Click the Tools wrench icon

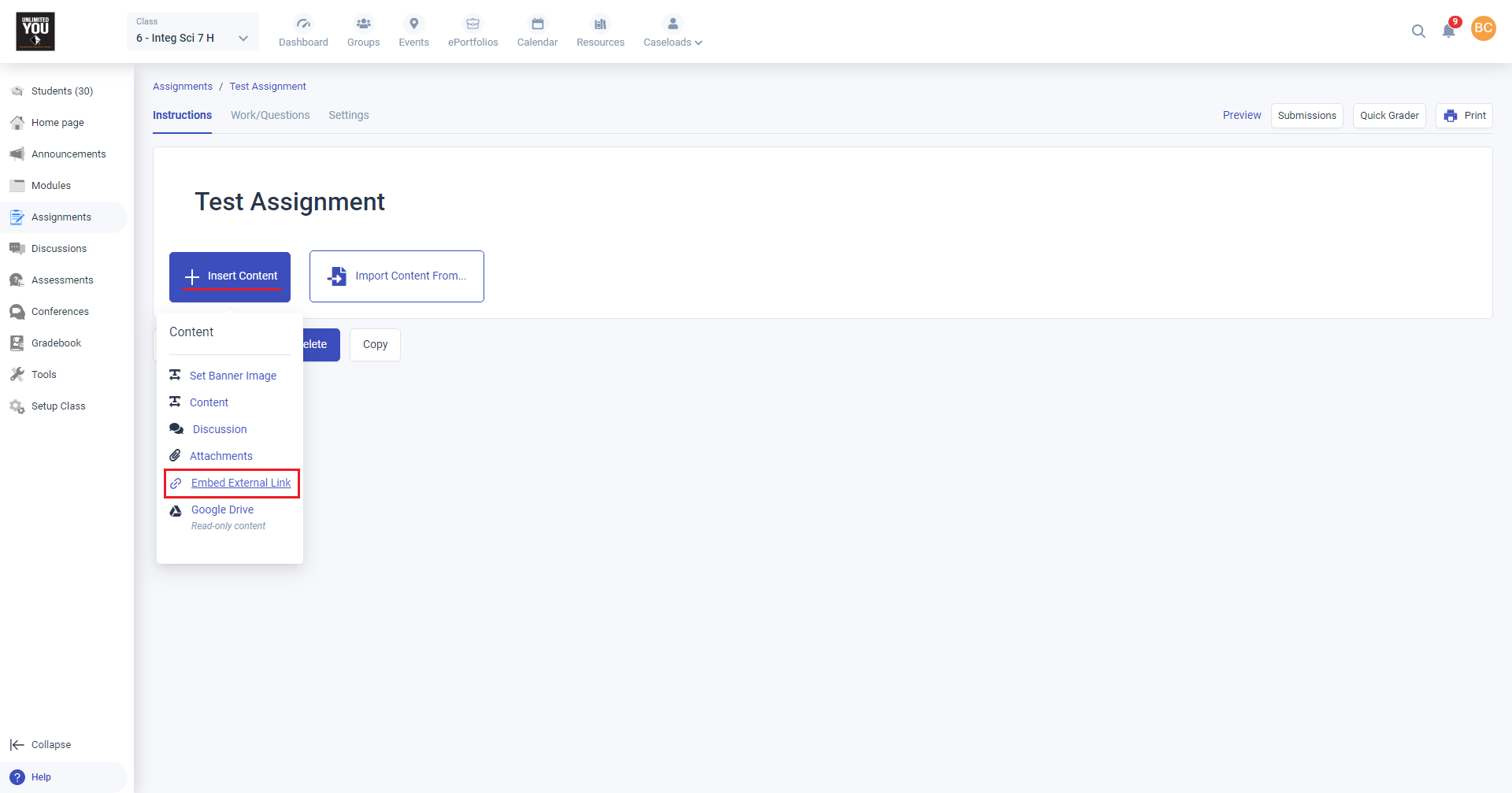(17, 375)
